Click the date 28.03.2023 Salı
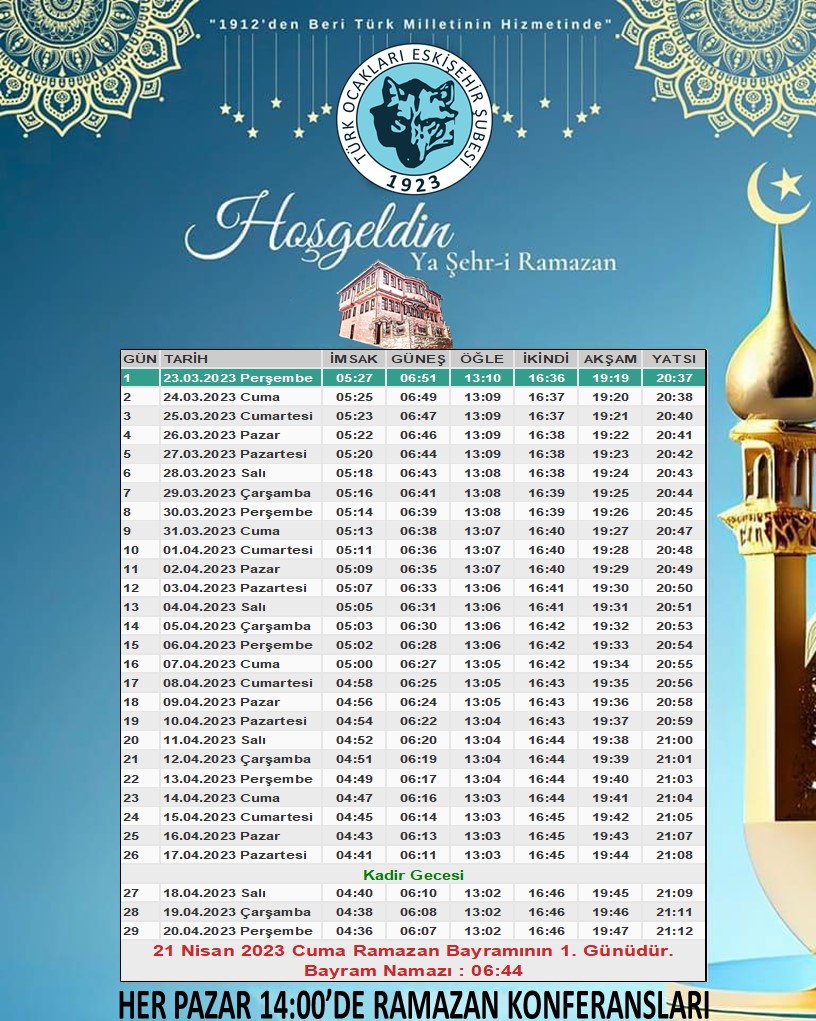816x1021 pixels. [214, 473]
